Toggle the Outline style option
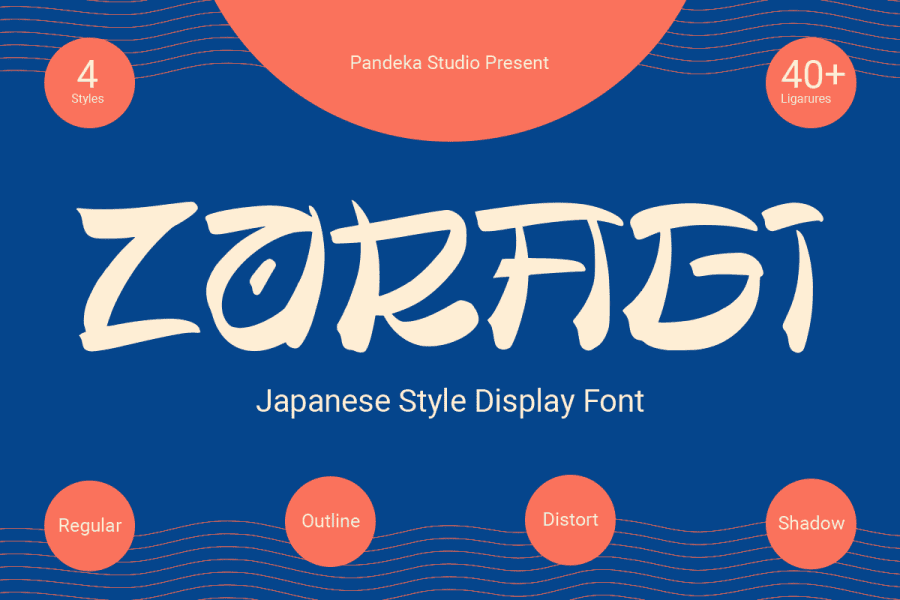 click(x=330, y=520)
